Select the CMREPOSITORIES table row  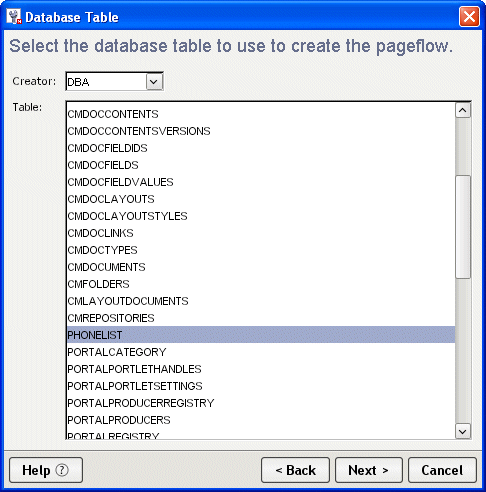pos(261,318)
